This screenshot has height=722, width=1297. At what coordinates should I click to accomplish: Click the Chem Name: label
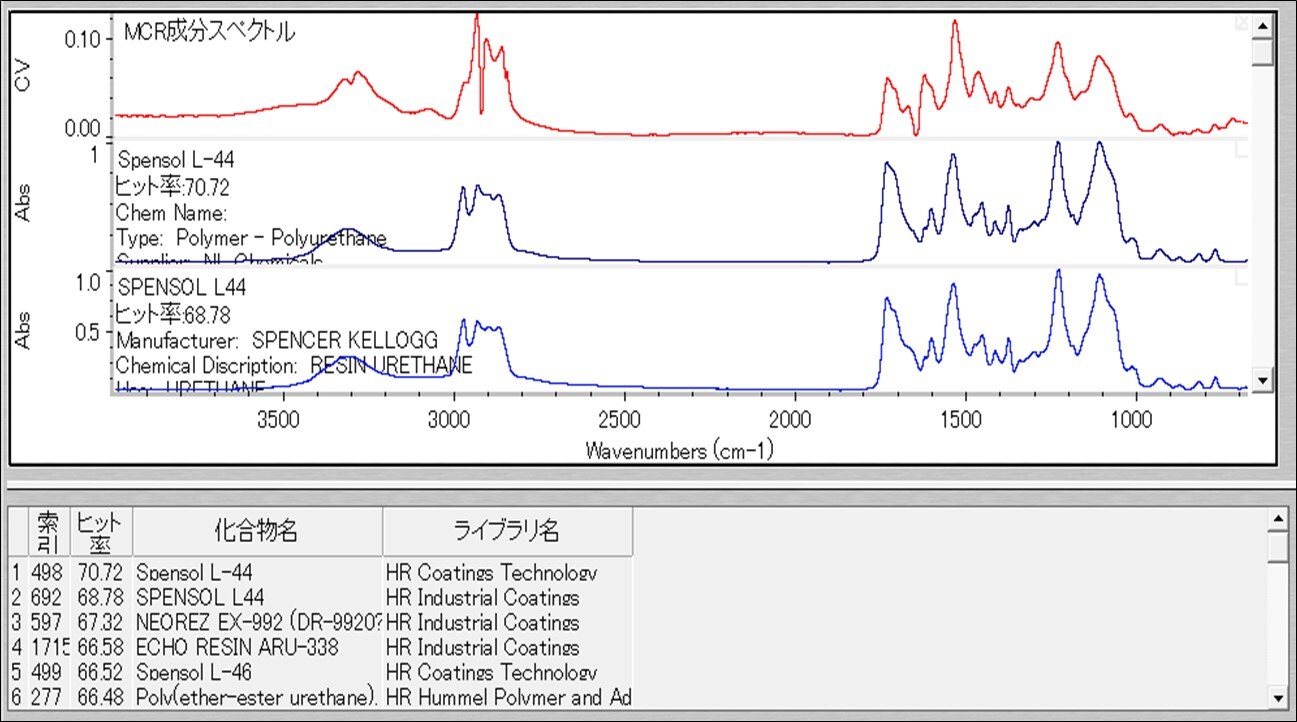[172, 212]
